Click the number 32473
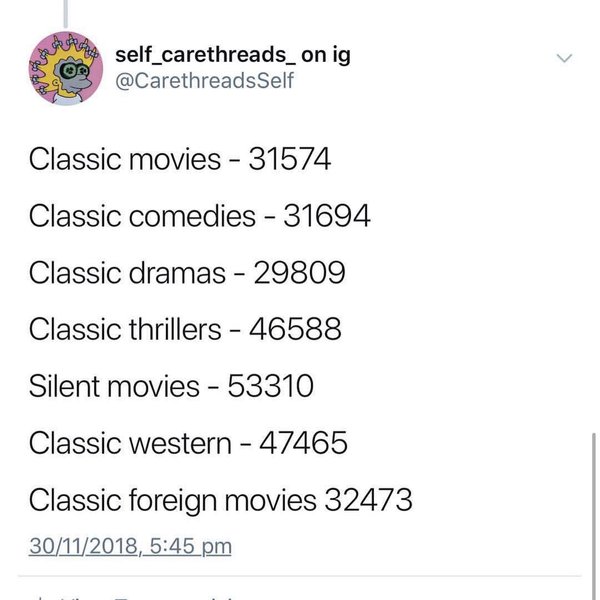 tap(367, 499)
